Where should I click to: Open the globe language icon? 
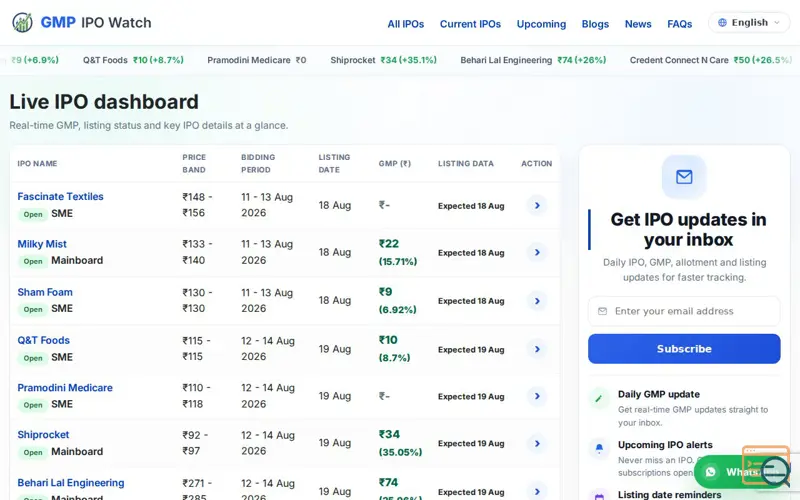(722, 22)
